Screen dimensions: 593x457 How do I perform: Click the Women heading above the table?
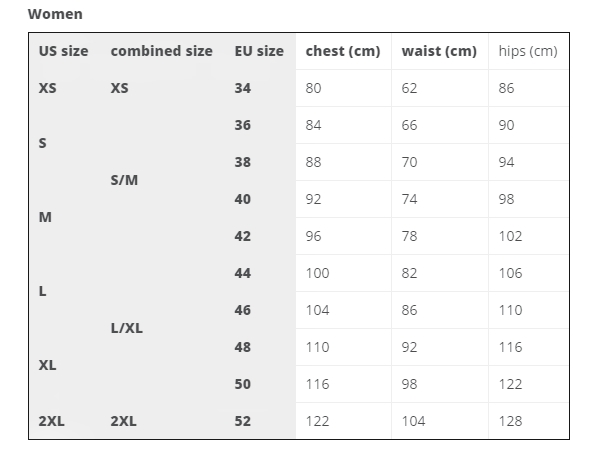pos(55,14)
